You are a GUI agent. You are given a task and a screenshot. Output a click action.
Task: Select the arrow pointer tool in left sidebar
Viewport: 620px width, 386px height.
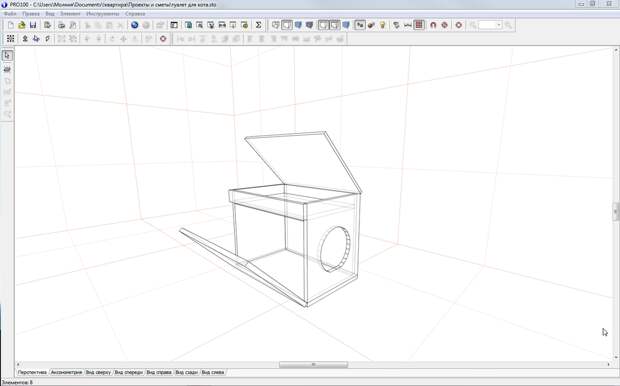[7, 56]
